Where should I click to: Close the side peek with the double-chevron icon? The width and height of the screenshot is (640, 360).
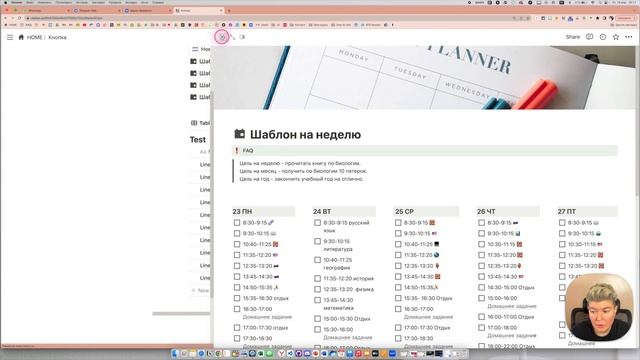(x=222, y=37)
